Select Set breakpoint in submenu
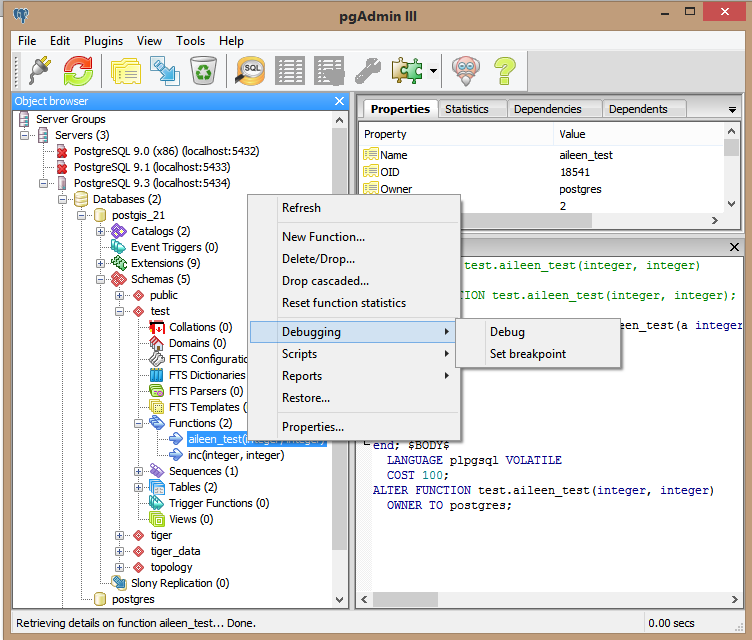This screenshot has height=640, width=752. coord(527,354)
